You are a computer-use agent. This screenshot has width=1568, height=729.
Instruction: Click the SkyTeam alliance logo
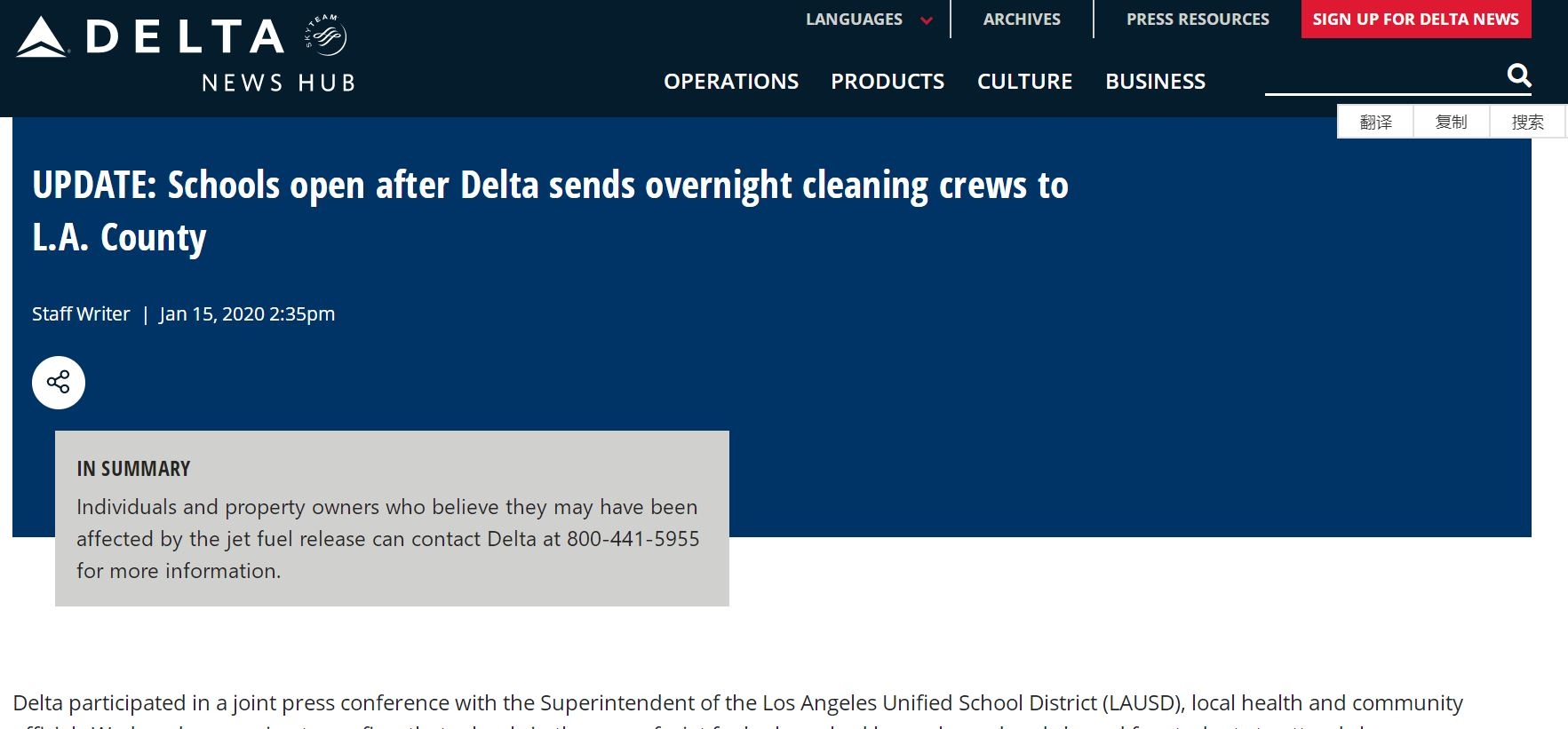[325, 36]
